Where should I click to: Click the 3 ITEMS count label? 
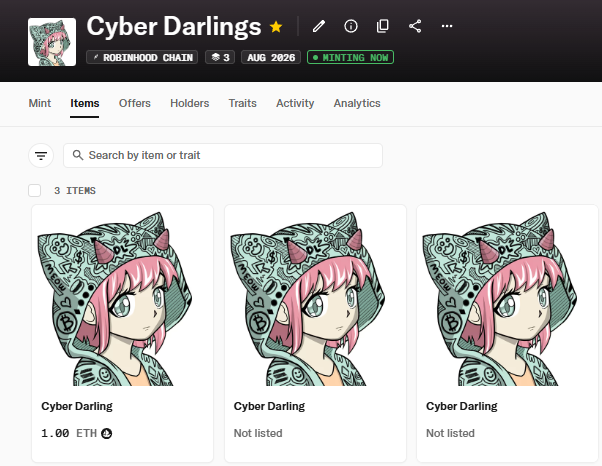pyautogui.click(x=75, y=191)
